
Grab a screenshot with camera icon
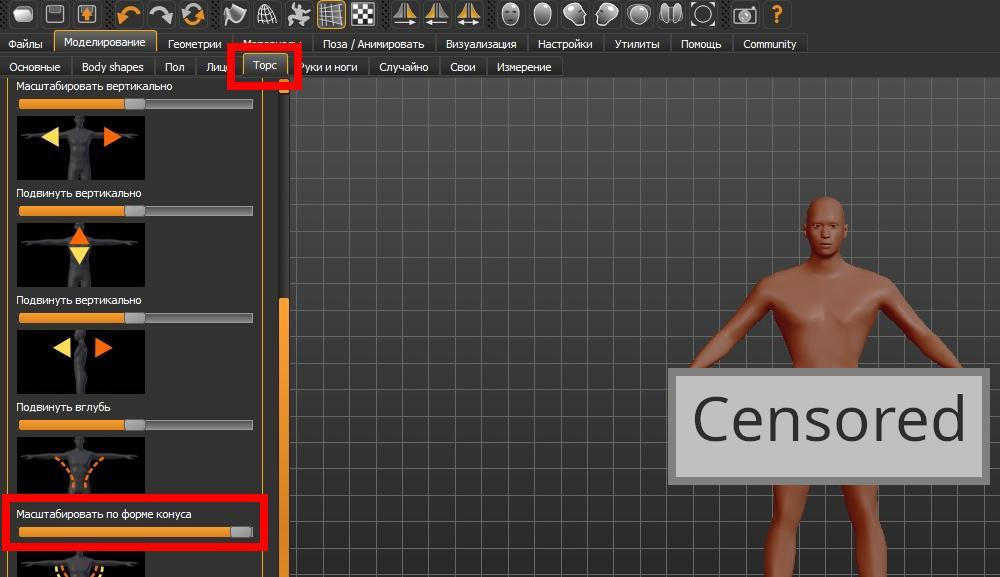744,14
